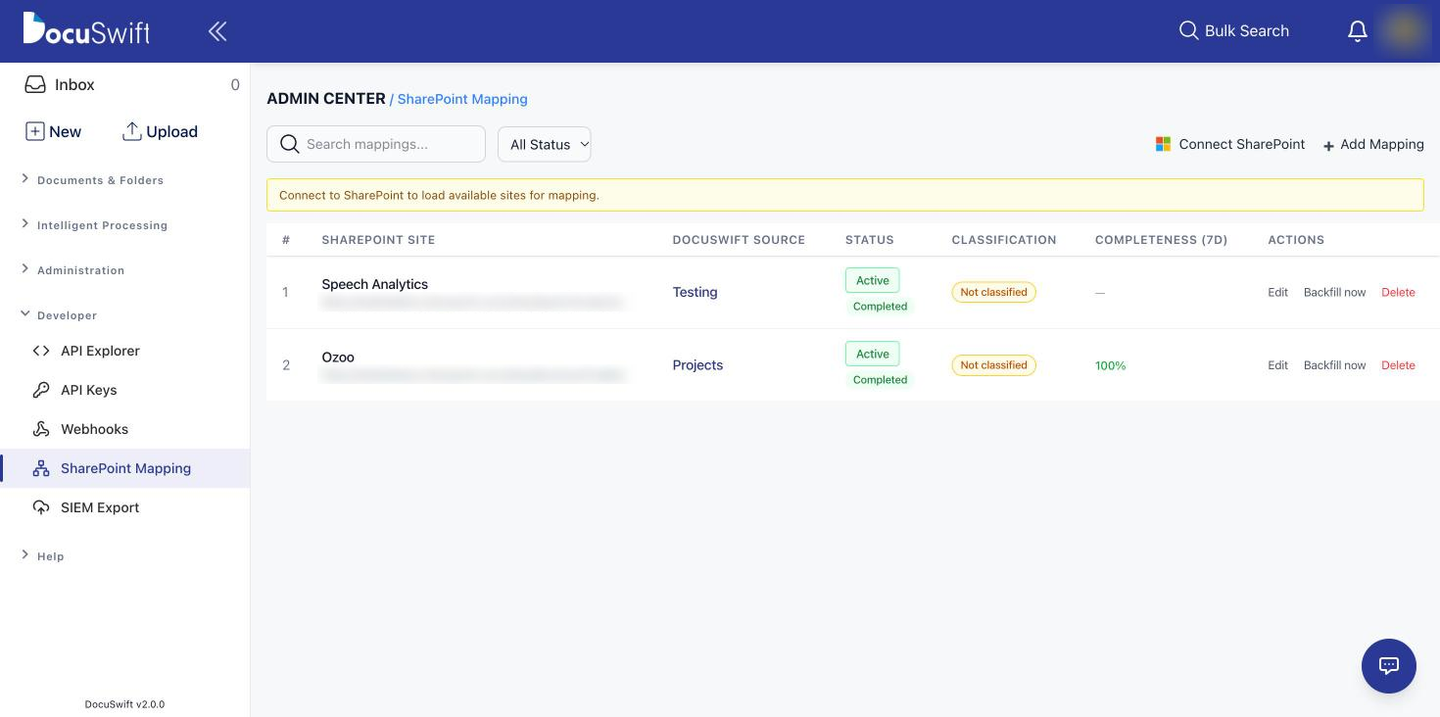Click the Upload arrow icon
1440x717 pixels.
[x=131, y=131]
